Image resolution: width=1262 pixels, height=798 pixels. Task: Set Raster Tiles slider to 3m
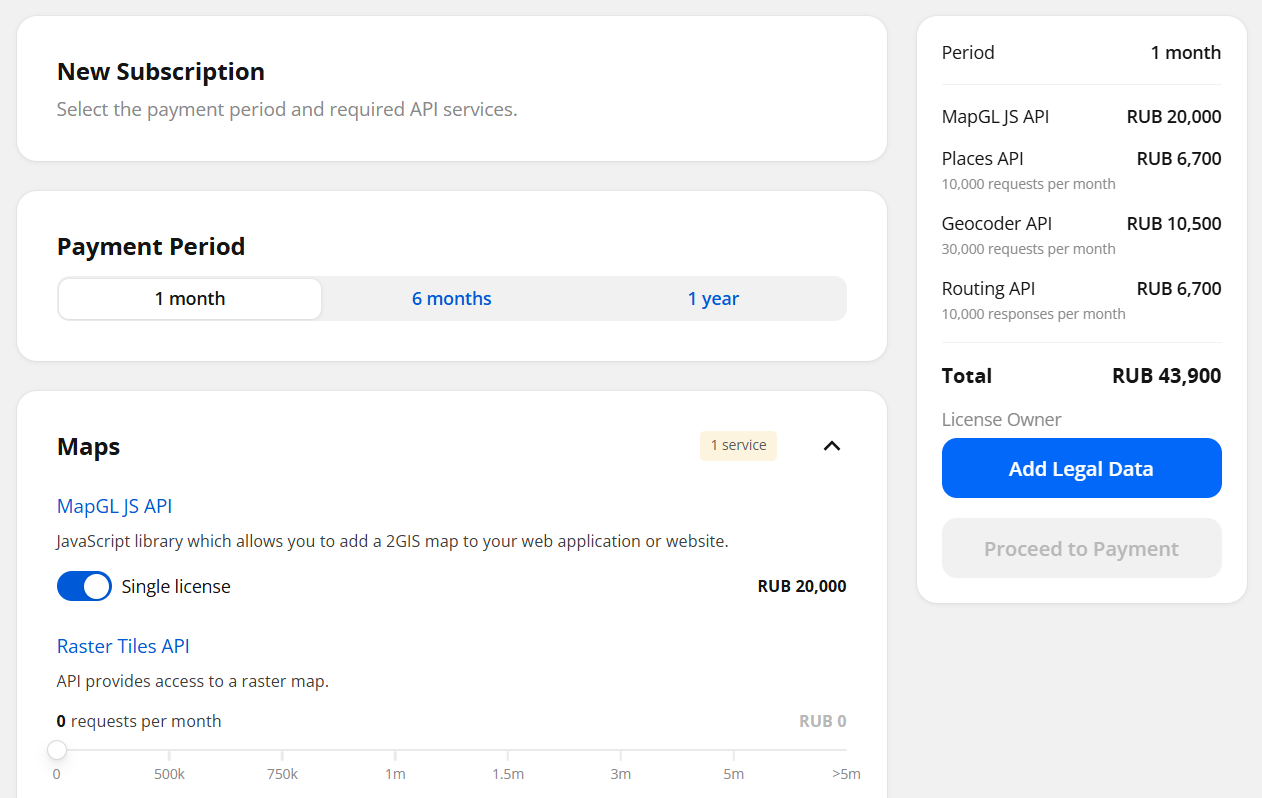pos(621,750)
